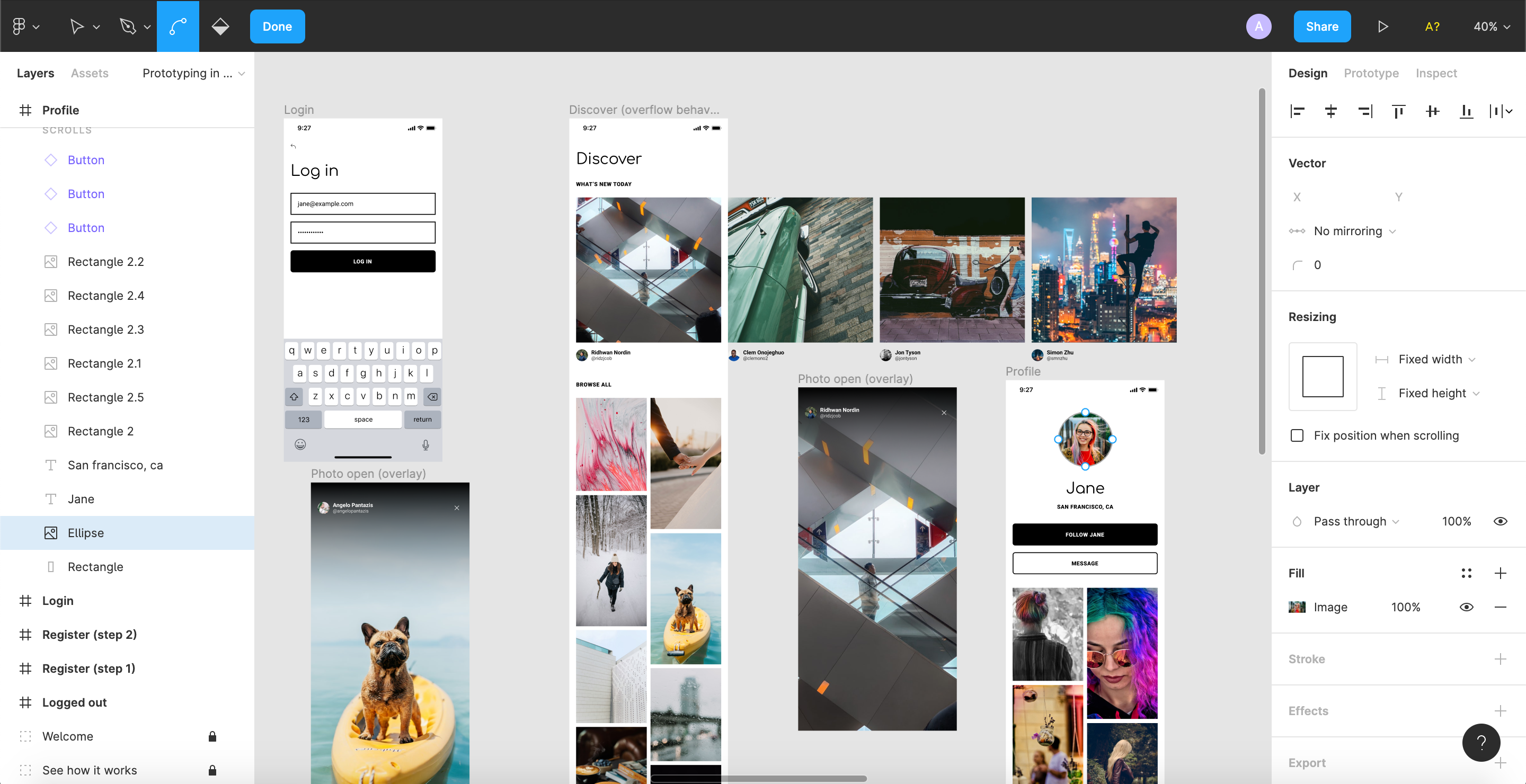This screenshot has height=784, width=1526.
Task: Open Fill style library dots icon
Action: point(1466,573)
